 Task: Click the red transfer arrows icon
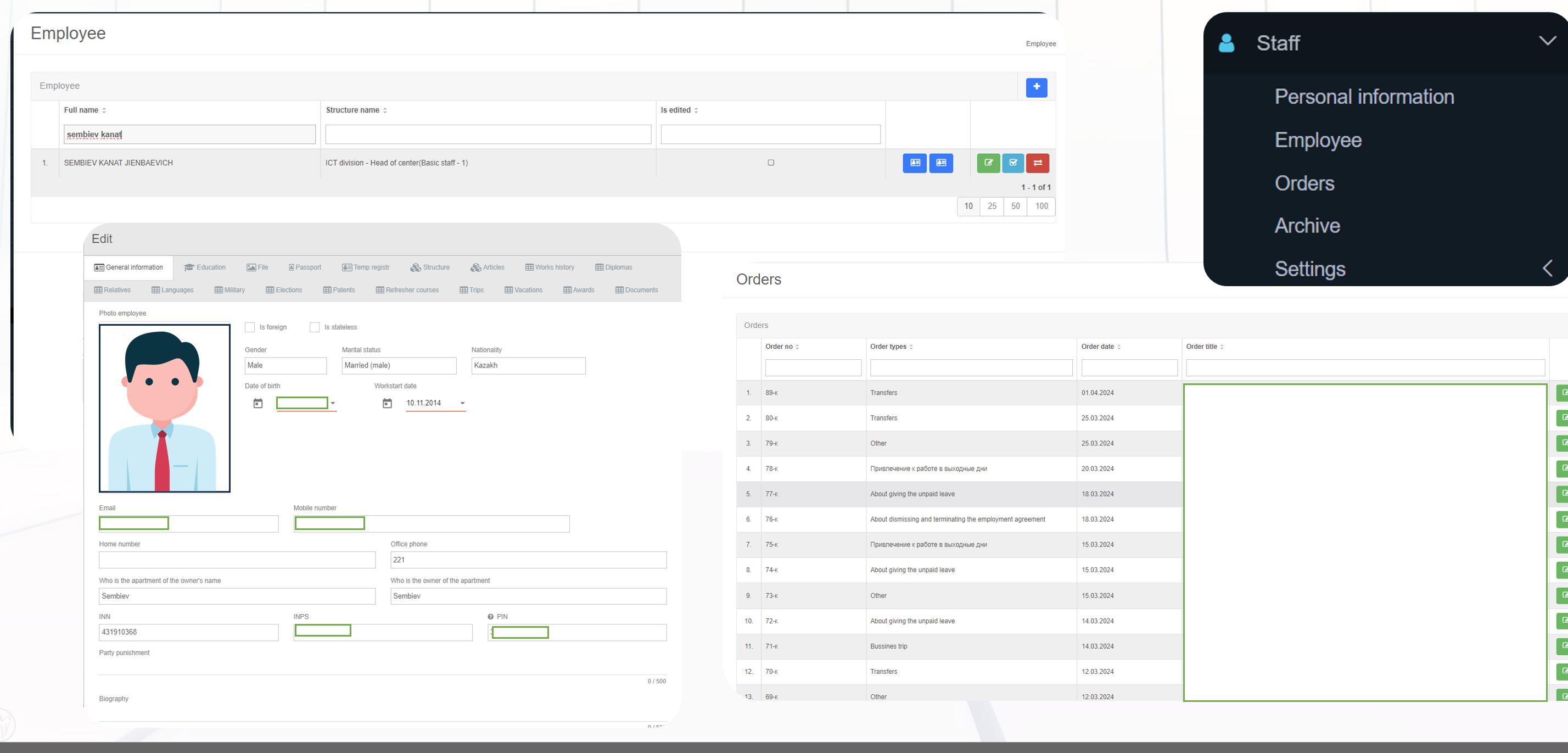[1037, 163]
